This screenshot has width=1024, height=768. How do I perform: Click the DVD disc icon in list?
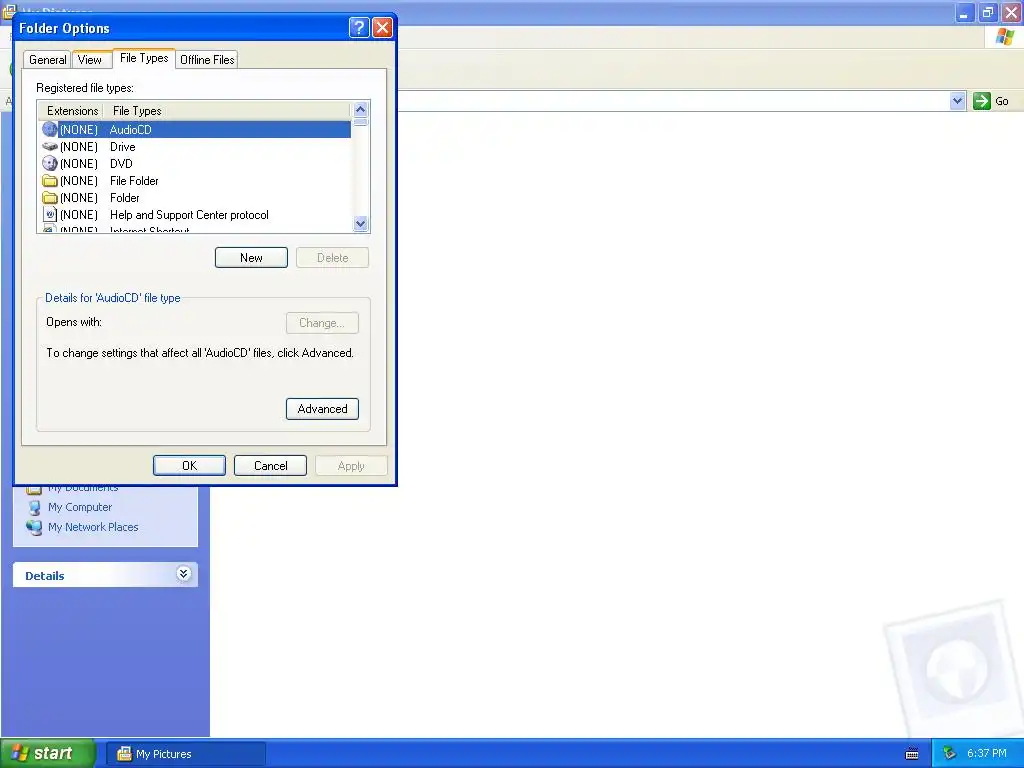[x=50, y=163]
